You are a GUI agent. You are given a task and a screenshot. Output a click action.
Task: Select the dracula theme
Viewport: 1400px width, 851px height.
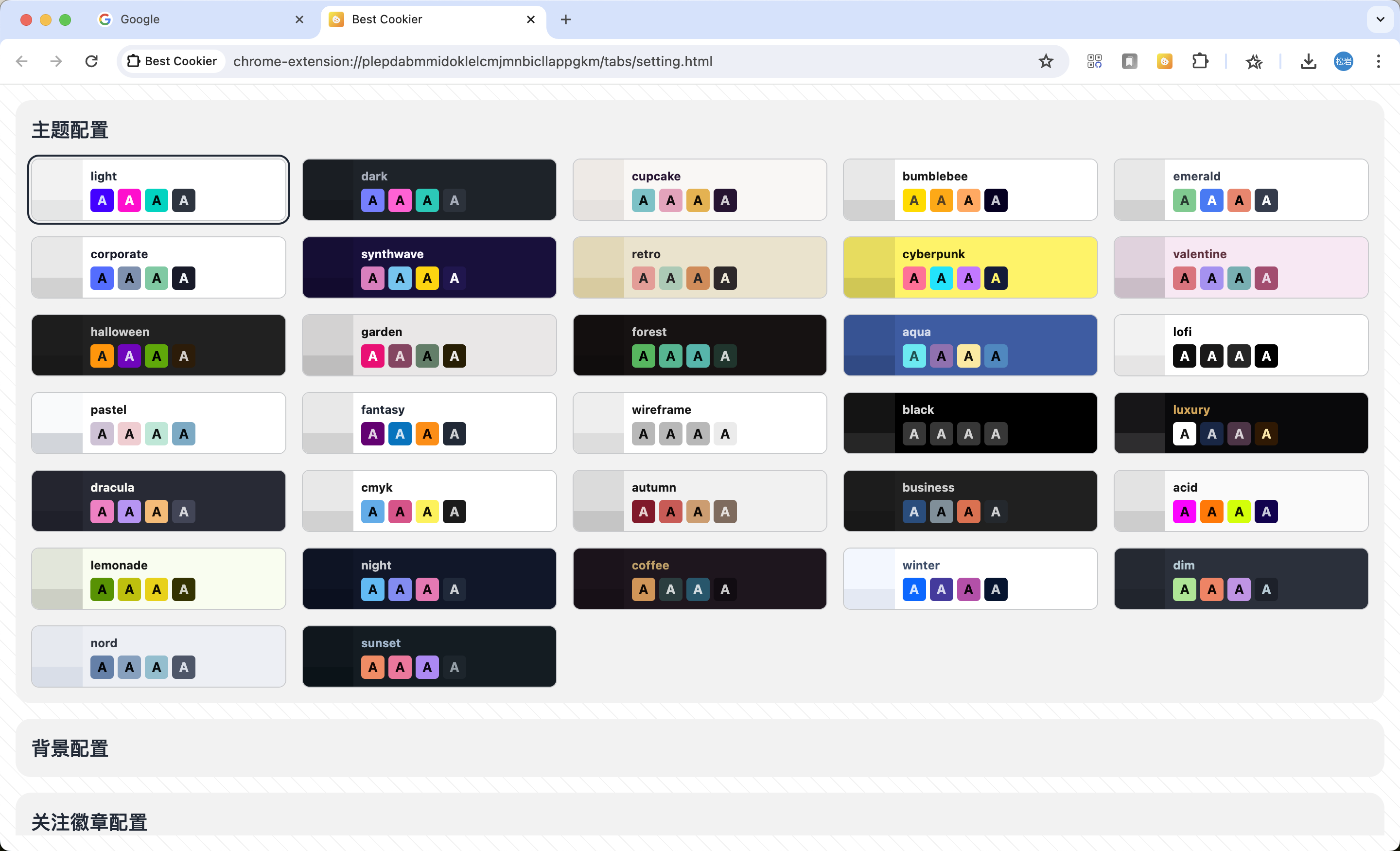tap(159, 500)
